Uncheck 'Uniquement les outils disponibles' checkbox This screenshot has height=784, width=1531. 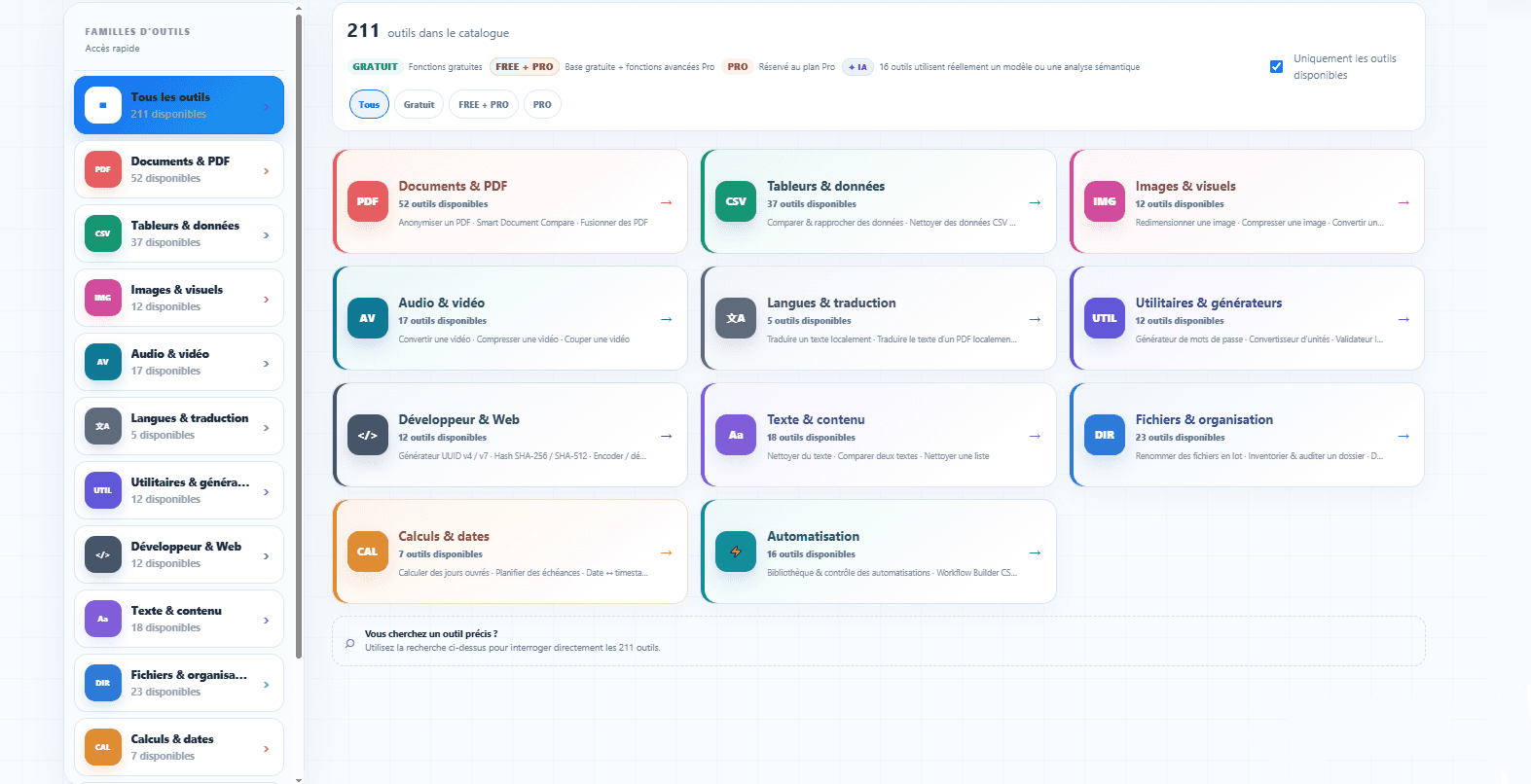click(1276, 67)
